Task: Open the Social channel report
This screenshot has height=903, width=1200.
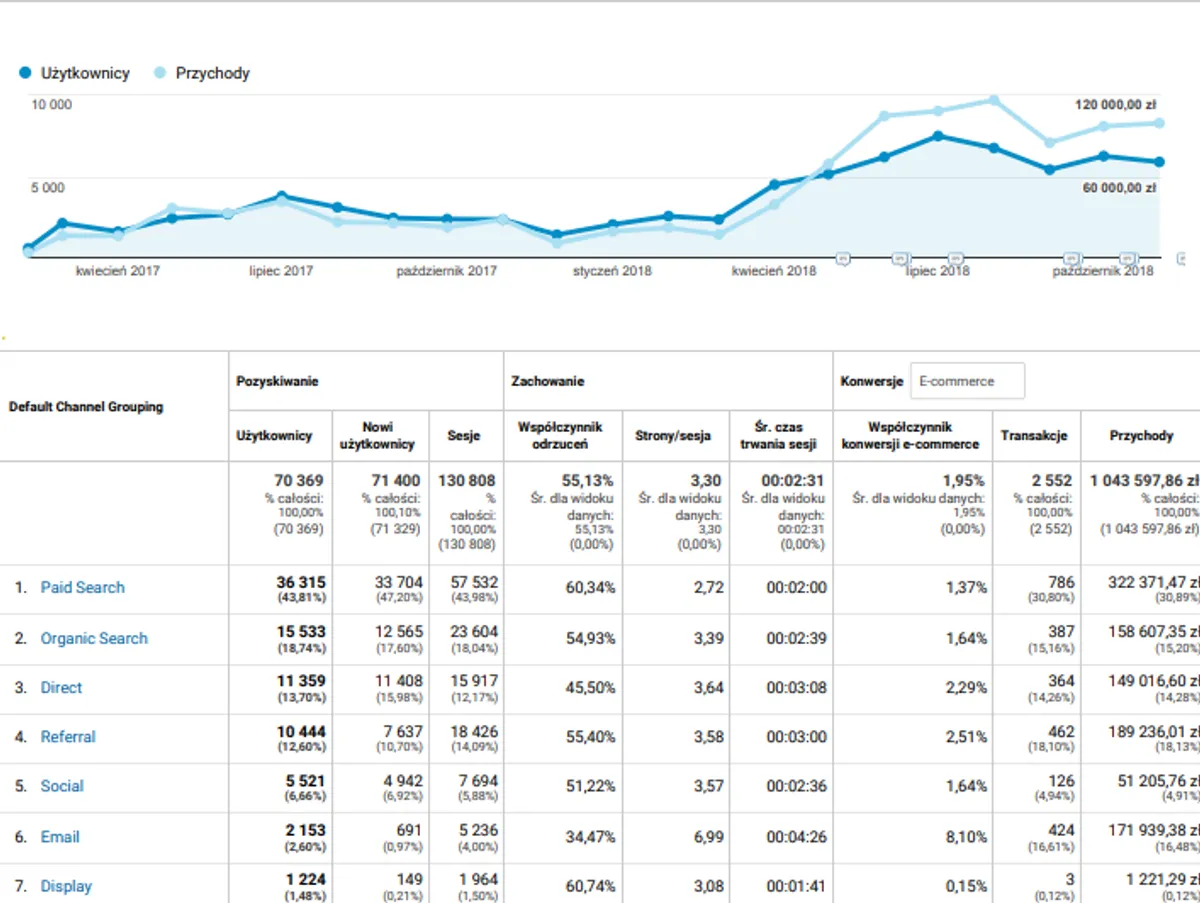Action: (62, 786)
